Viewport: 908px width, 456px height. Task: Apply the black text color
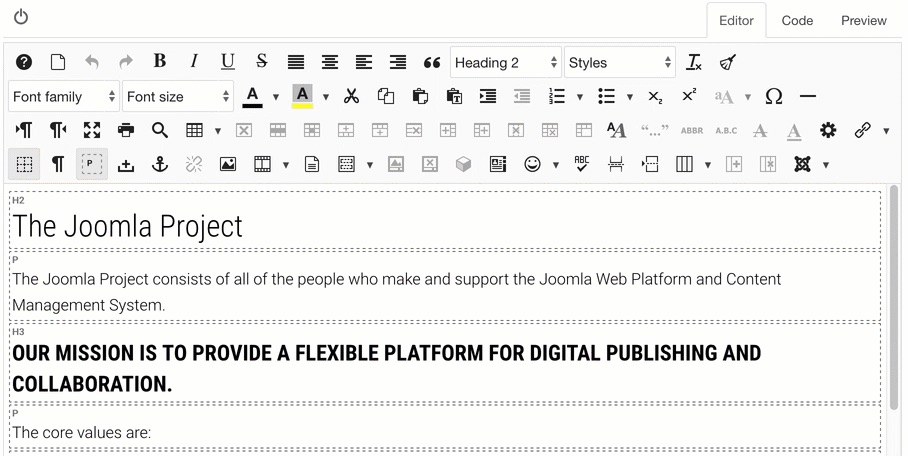[252, 96]
